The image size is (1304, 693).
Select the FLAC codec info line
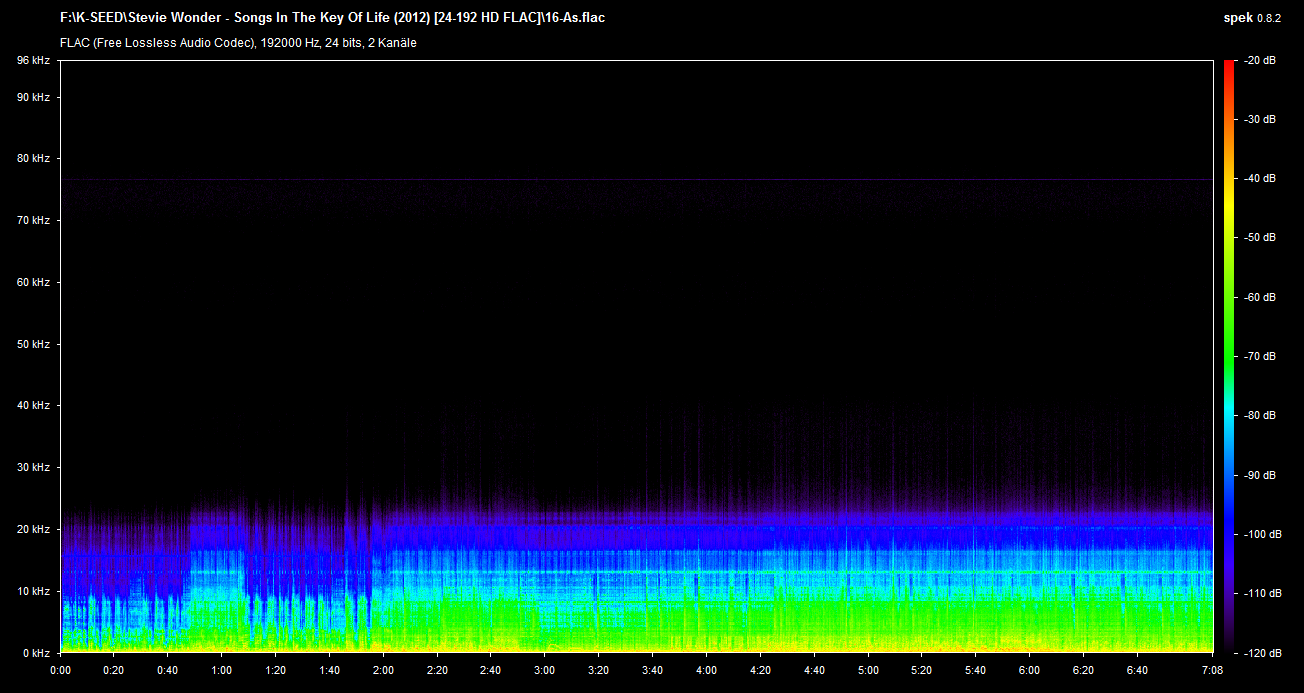click(x=238, y=43)
